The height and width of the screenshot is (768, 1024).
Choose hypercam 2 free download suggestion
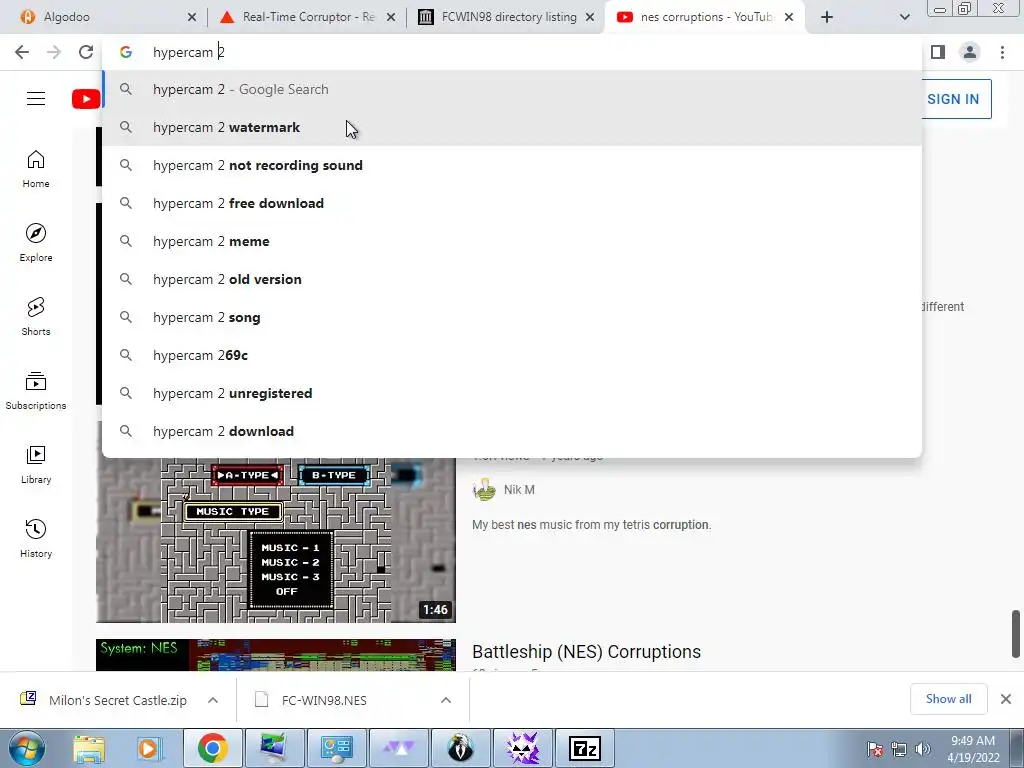click(512, 203)
